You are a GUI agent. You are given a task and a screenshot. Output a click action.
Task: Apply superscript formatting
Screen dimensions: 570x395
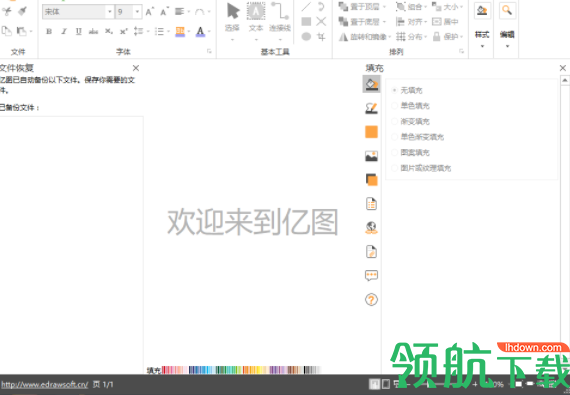124,32
